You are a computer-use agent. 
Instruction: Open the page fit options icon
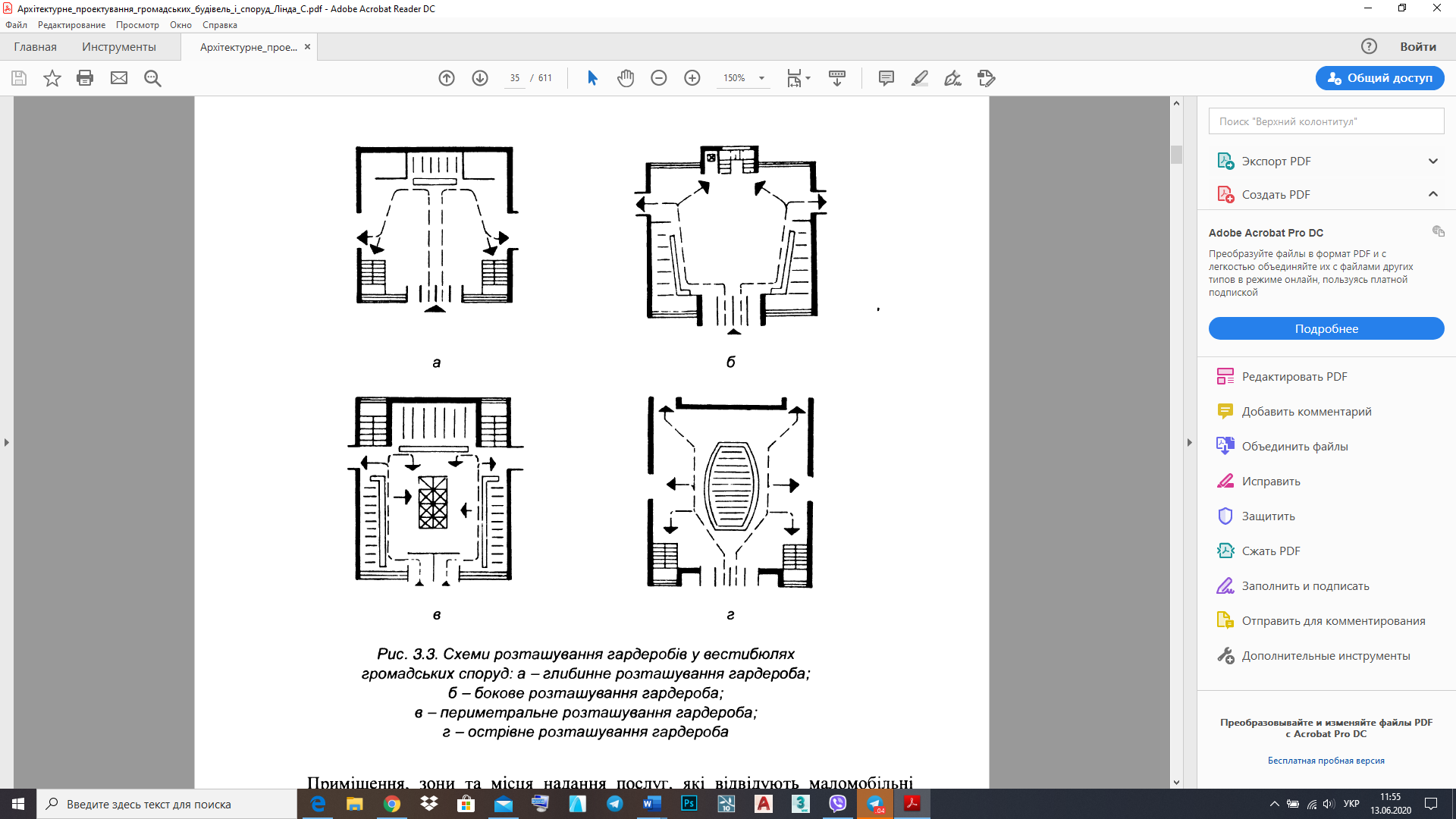(798, 78)
